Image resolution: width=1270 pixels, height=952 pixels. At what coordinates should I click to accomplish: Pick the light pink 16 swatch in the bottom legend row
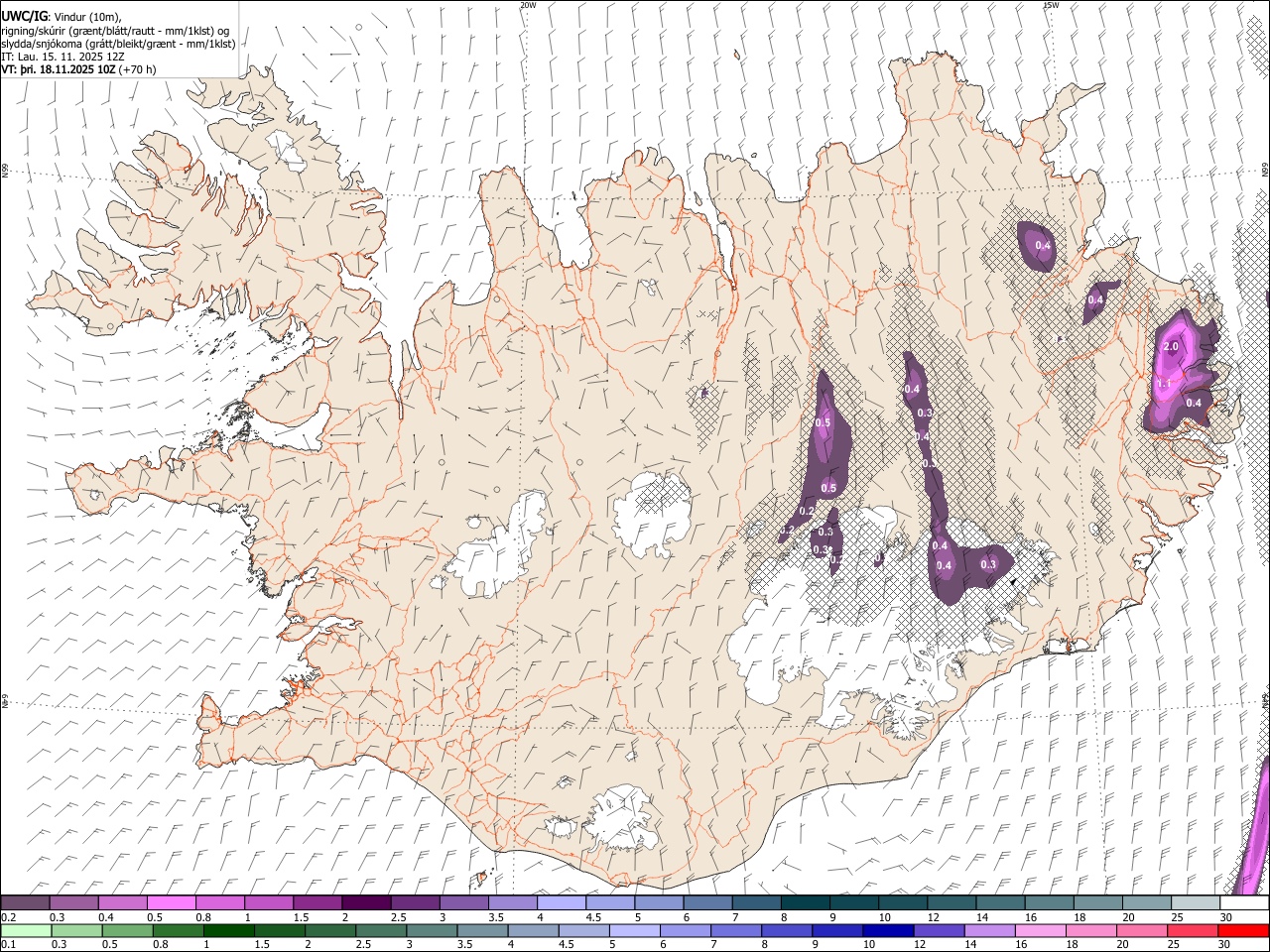[1040, 931]
